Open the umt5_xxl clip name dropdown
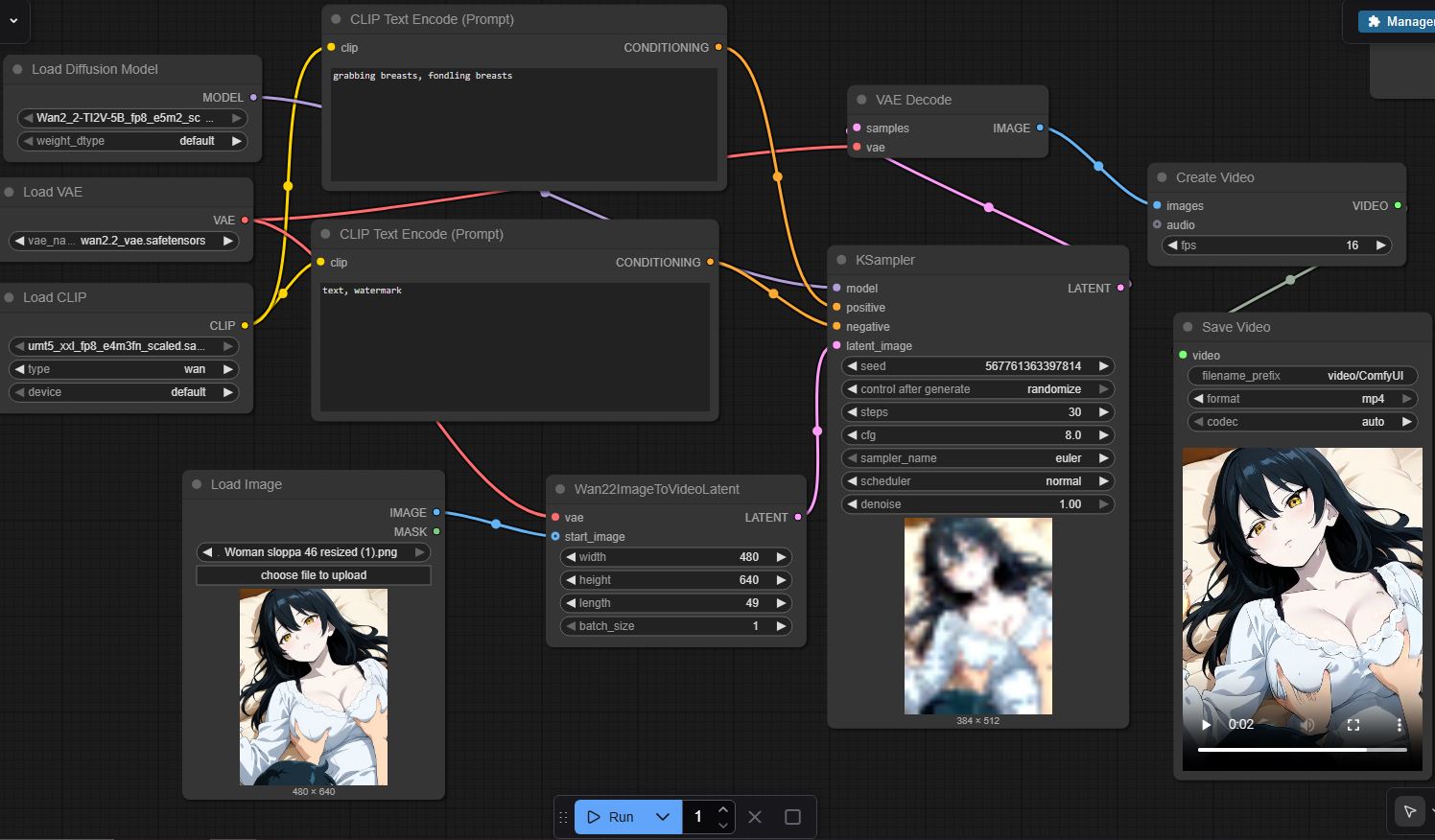1435x840 pixels. (x=124, y=346)
